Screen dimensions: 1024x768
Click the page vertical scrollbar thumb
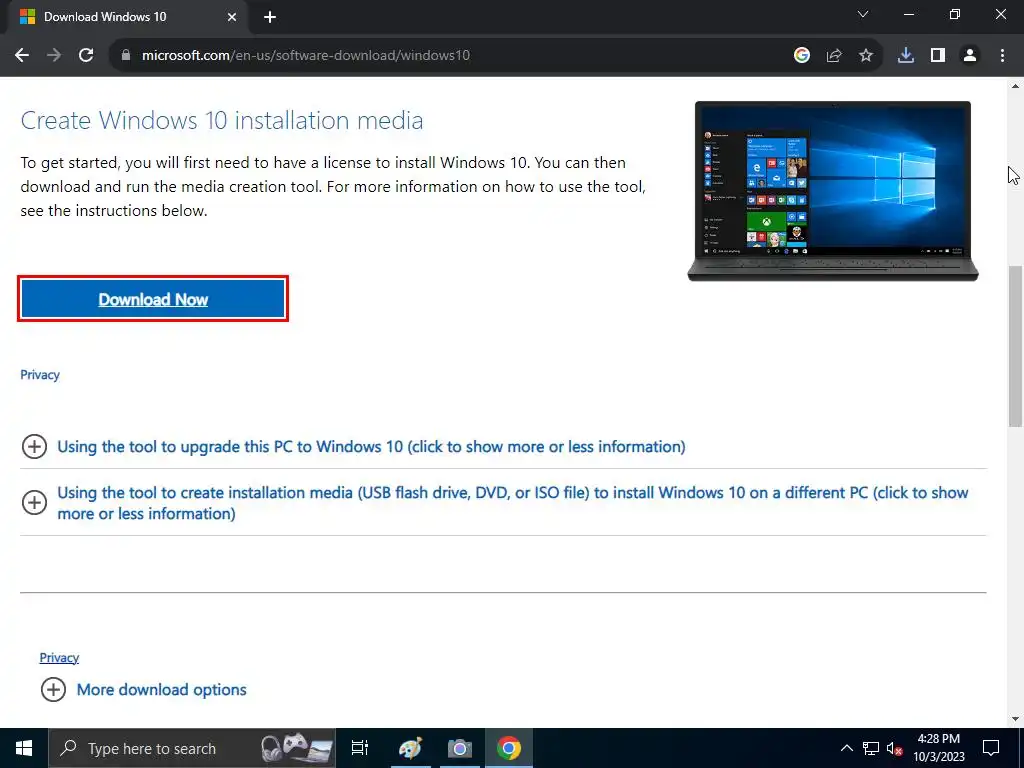click(x=1015, y=346)
